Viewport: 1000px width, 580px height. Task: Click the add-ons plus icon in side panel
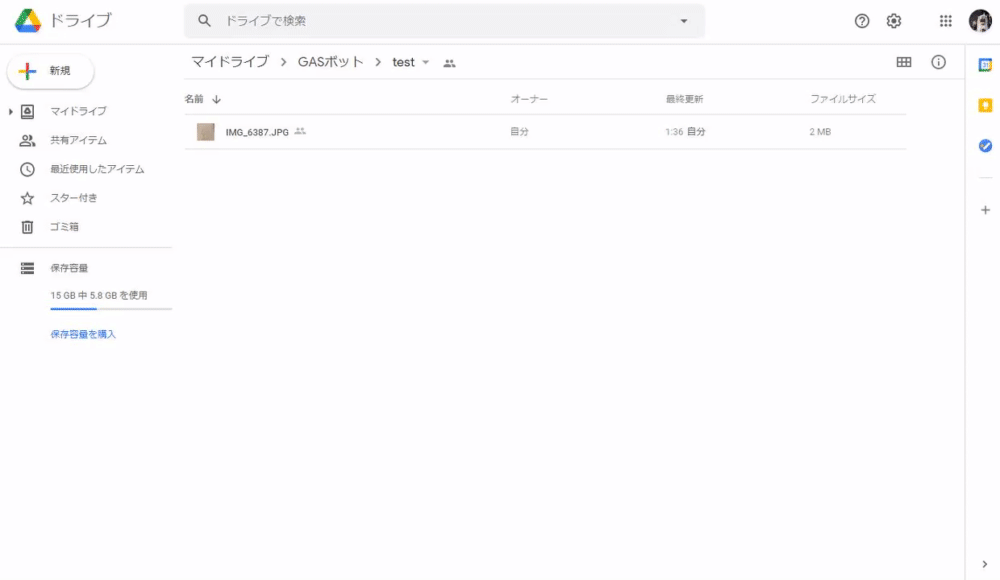pyautogui.click(x=985, y=210)
